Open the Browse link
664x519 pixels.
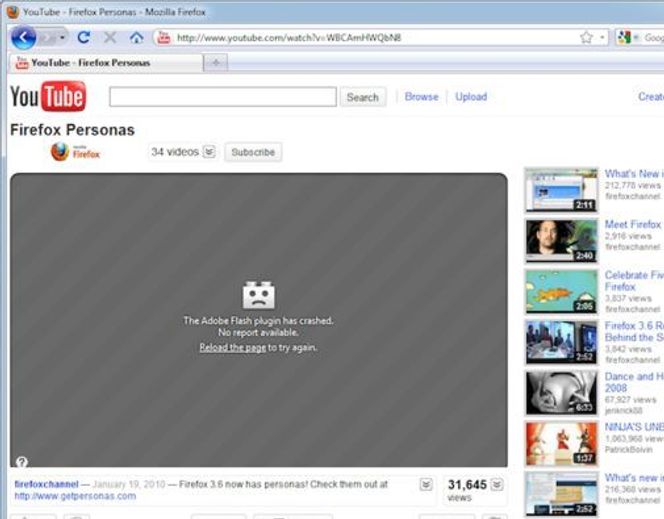(x=421, y=97)
